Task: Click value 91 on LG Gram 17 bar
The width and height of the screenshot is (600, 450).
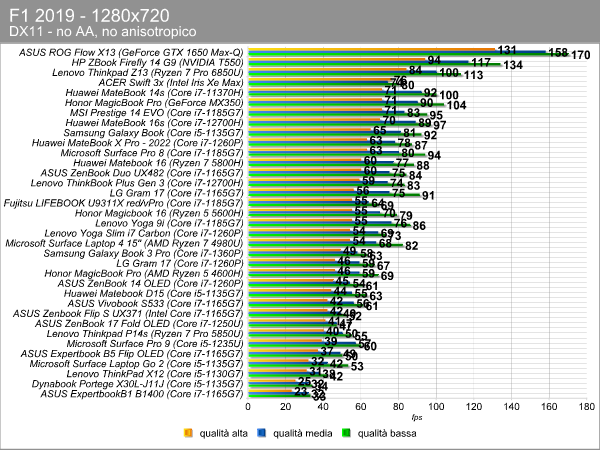Action: (x=428, y=196)
